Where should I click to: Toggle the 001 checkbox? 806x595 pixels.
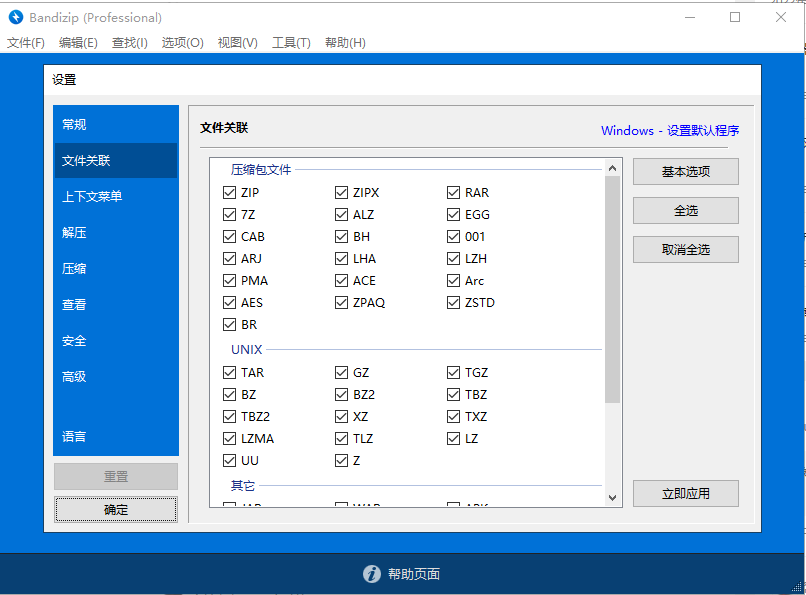pyautogui.click(x=453, y=236)
